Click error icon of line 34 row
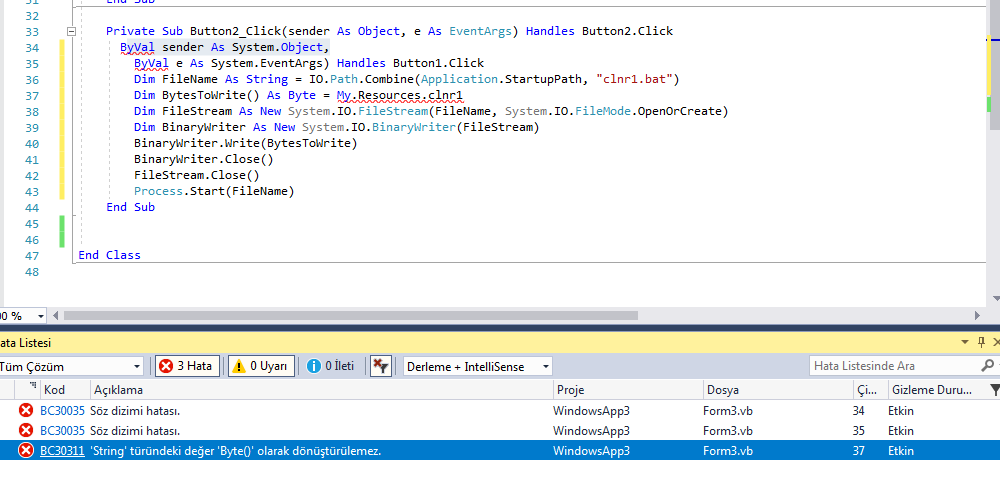This screenshot has height=479, width=1000. click(26, 411)
